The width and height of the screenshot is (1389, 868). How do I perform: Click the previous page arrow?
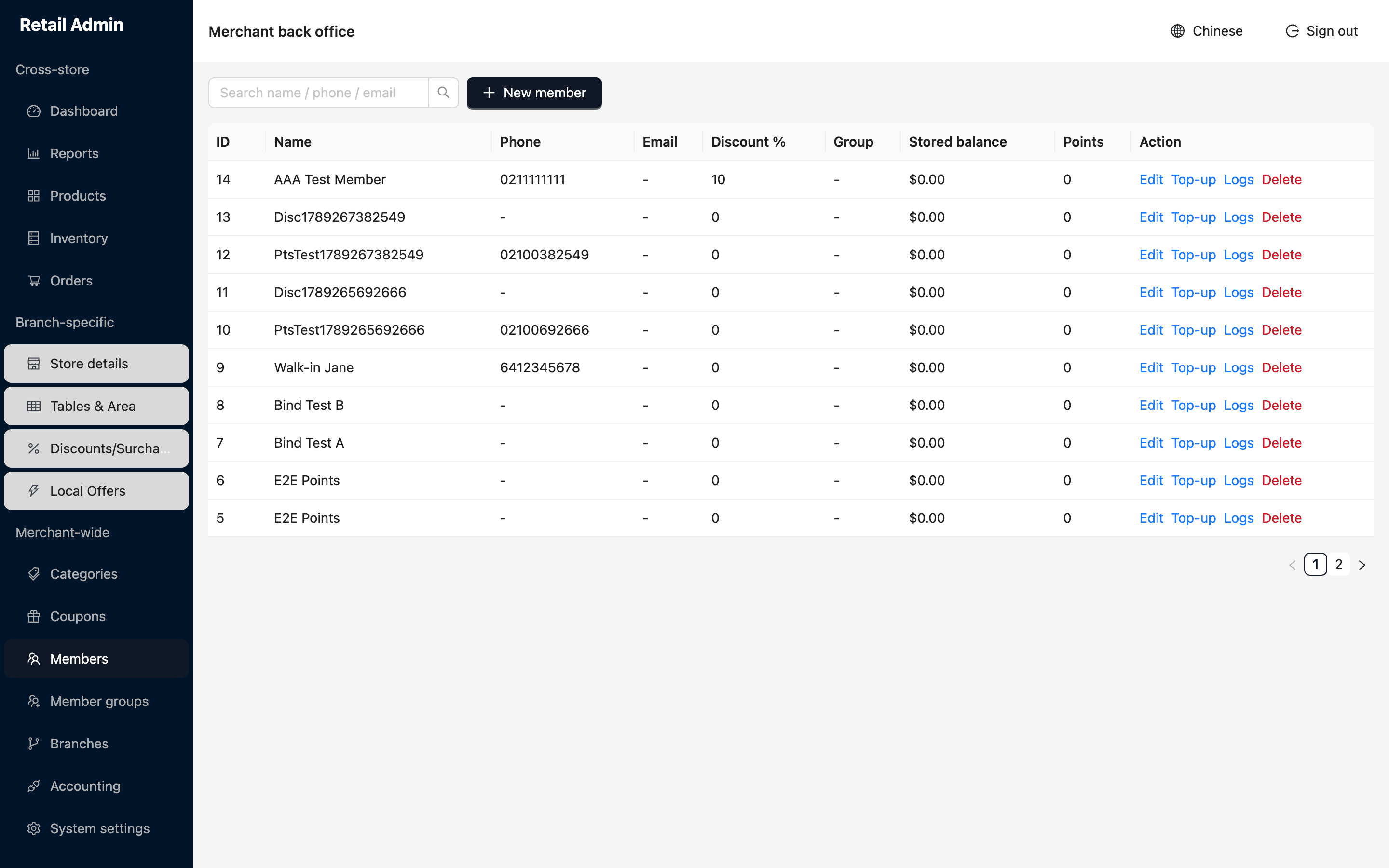pos(1292,565)
